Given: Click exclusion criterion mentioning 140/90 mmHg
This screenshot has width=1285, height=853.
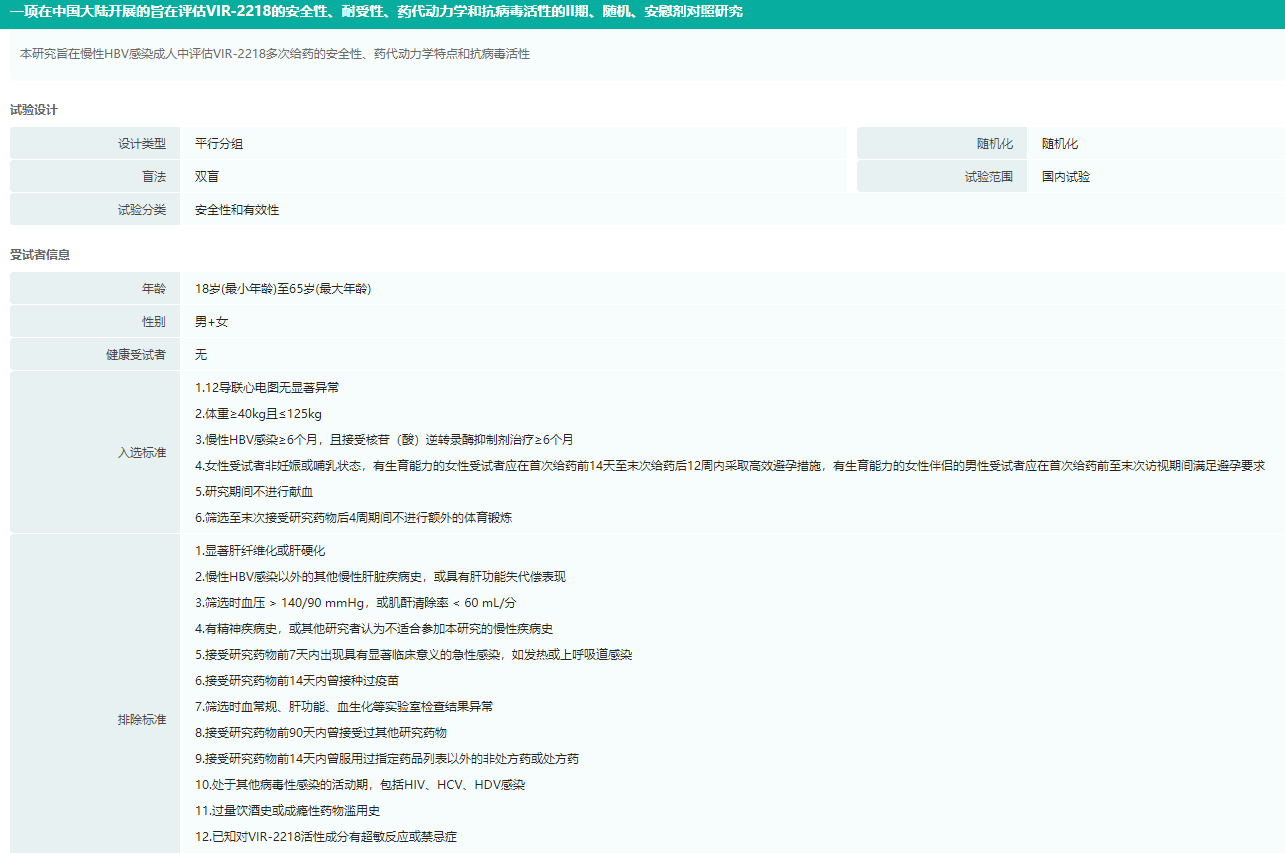Looking at the screenshot, I should 355,603.
